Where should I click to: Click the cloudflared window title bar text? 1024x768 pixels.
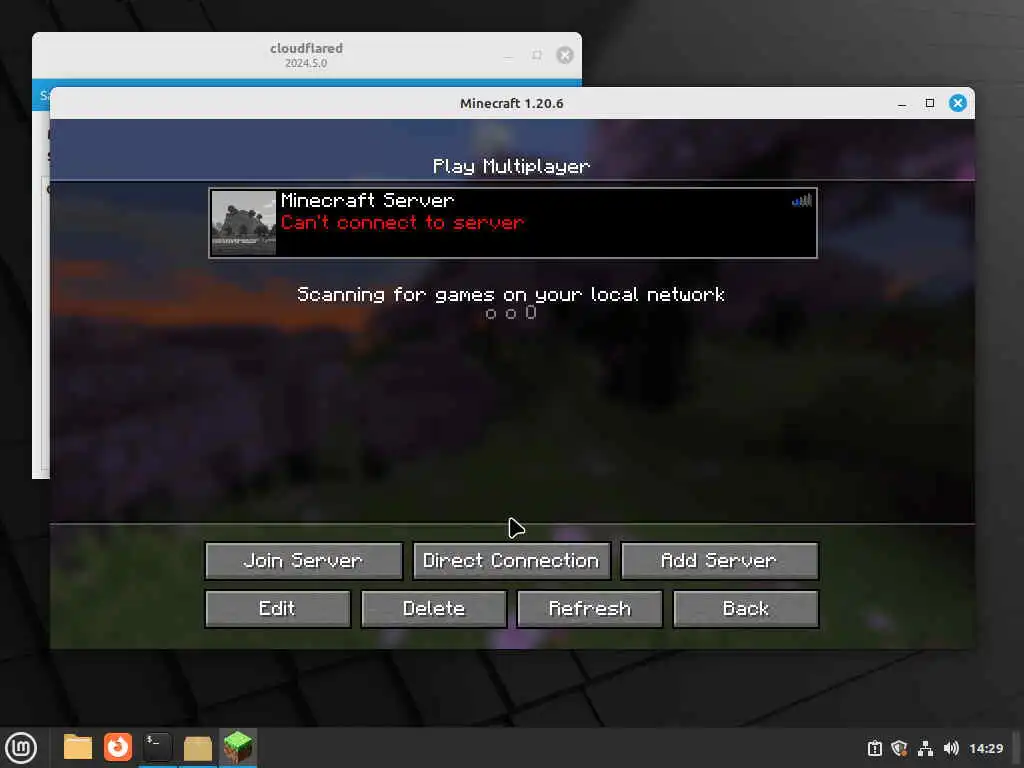pyautogui.click(x=306, y=48)
